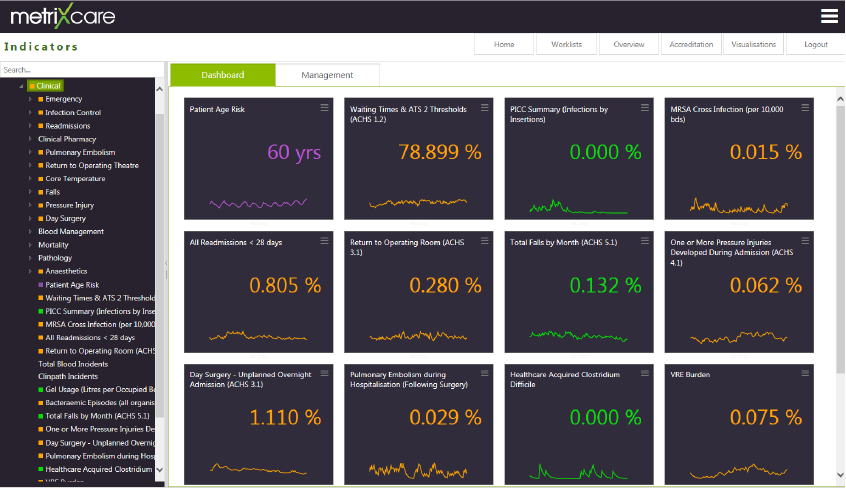Screen dimensions: 846x489
Task: Open the hamburger menu in the header
Action: click(828, 16)
